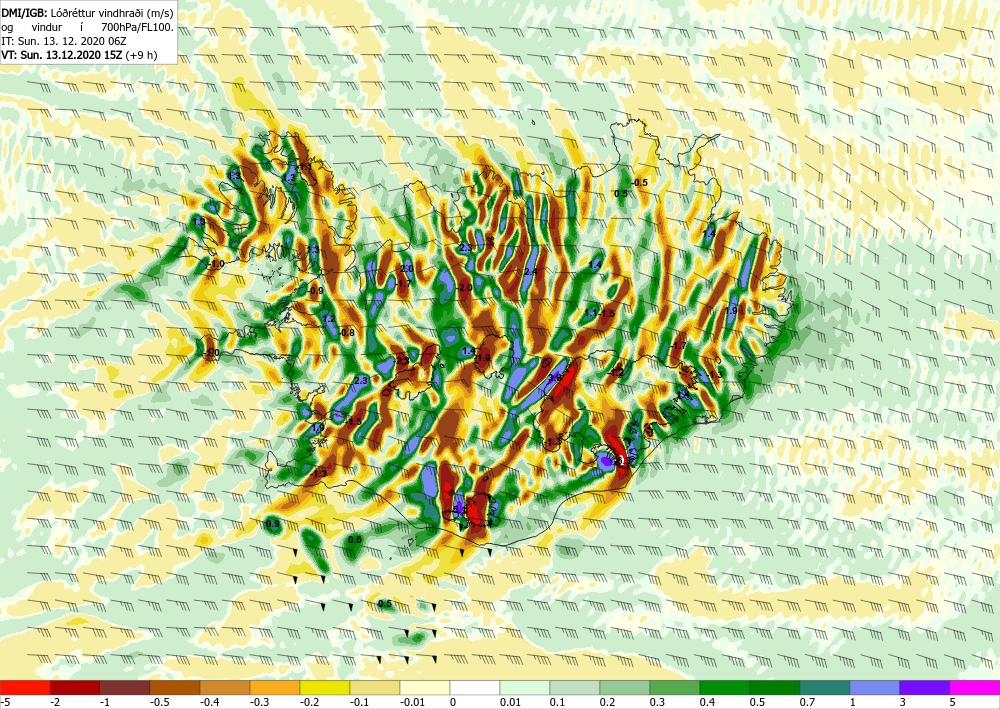This screenshot has height=709, width=1000.
Task: Click the '2.4' updraft value on the map
Action: pyautogui.click(x=531, y=272)
